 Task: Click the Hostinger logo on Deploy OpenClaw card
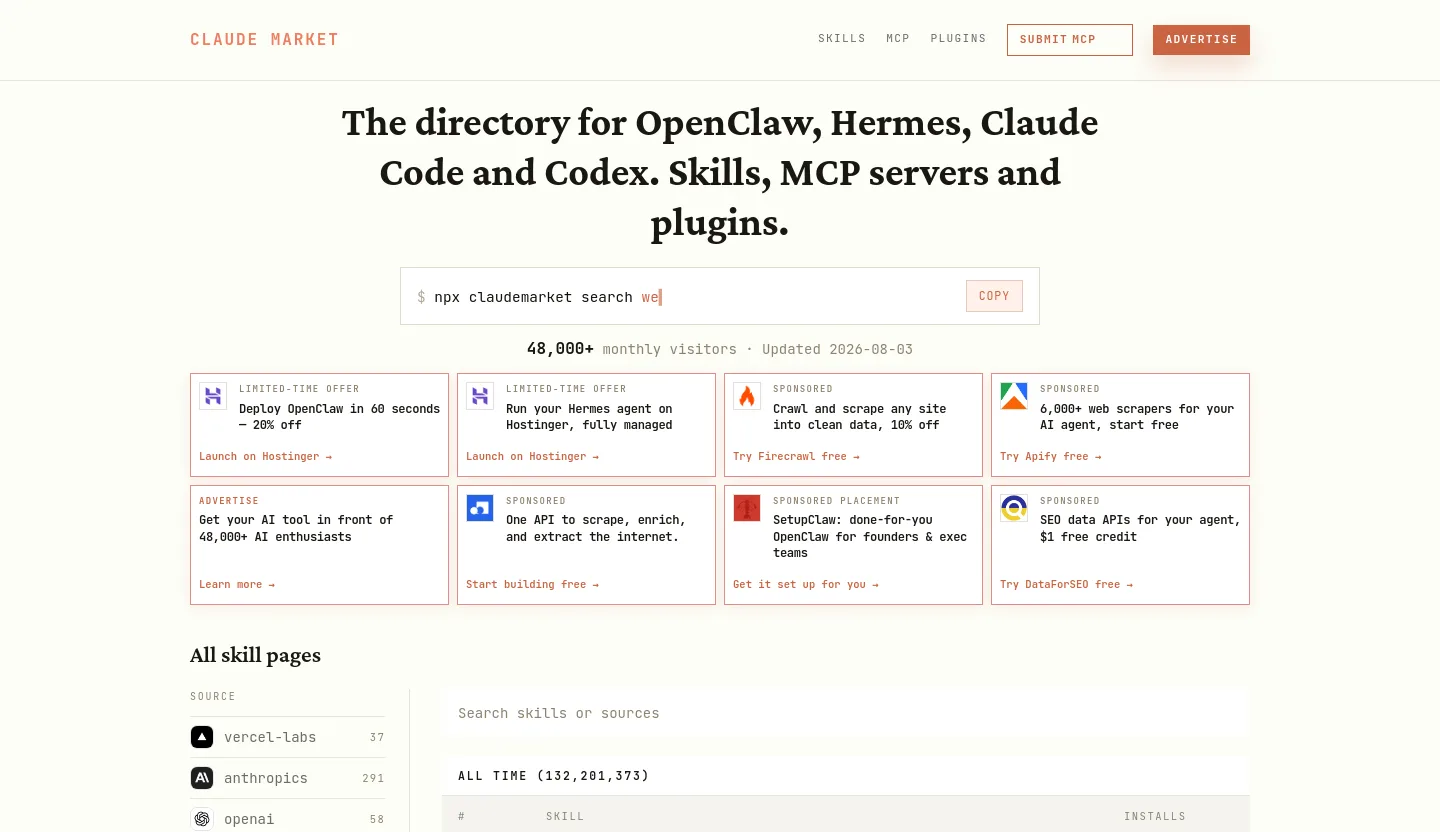(213, 396)
